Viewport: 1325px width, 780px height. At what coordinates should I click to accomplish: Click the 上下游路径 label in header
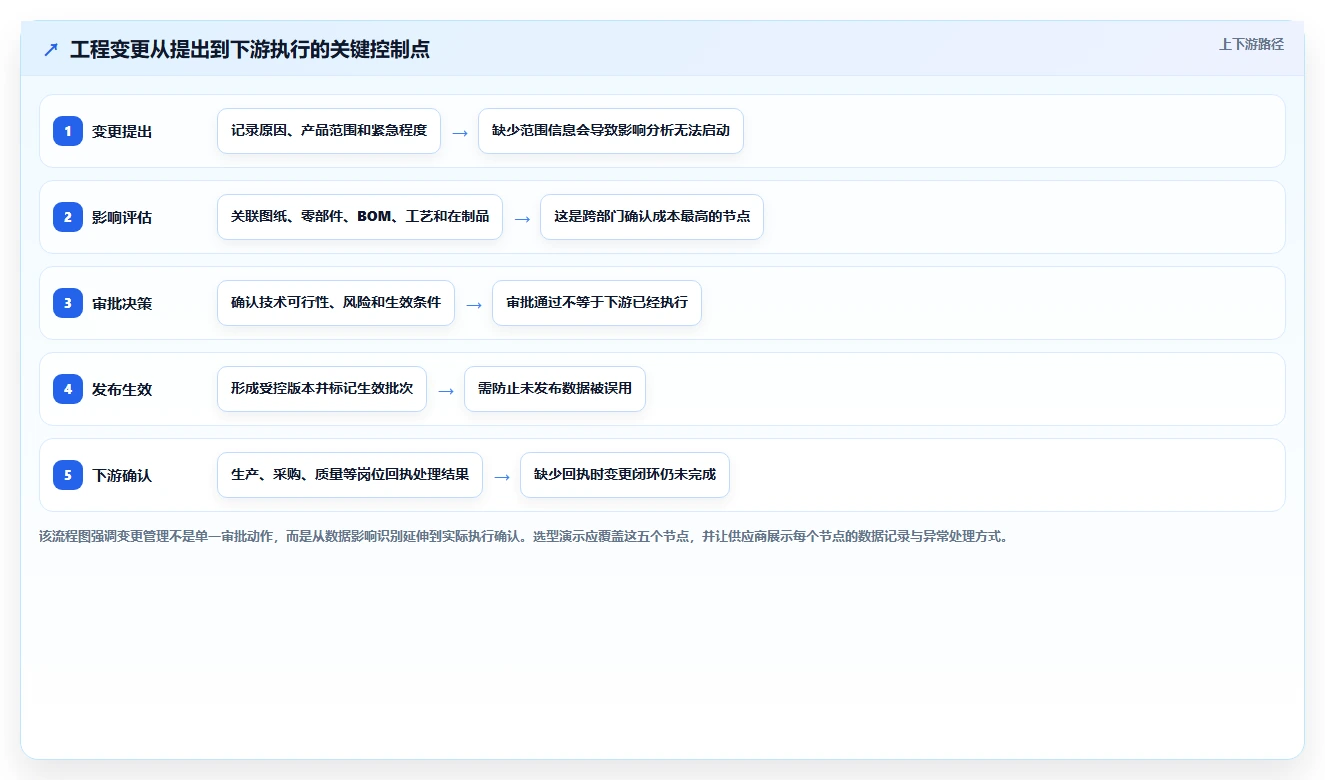pos(1251,44)
